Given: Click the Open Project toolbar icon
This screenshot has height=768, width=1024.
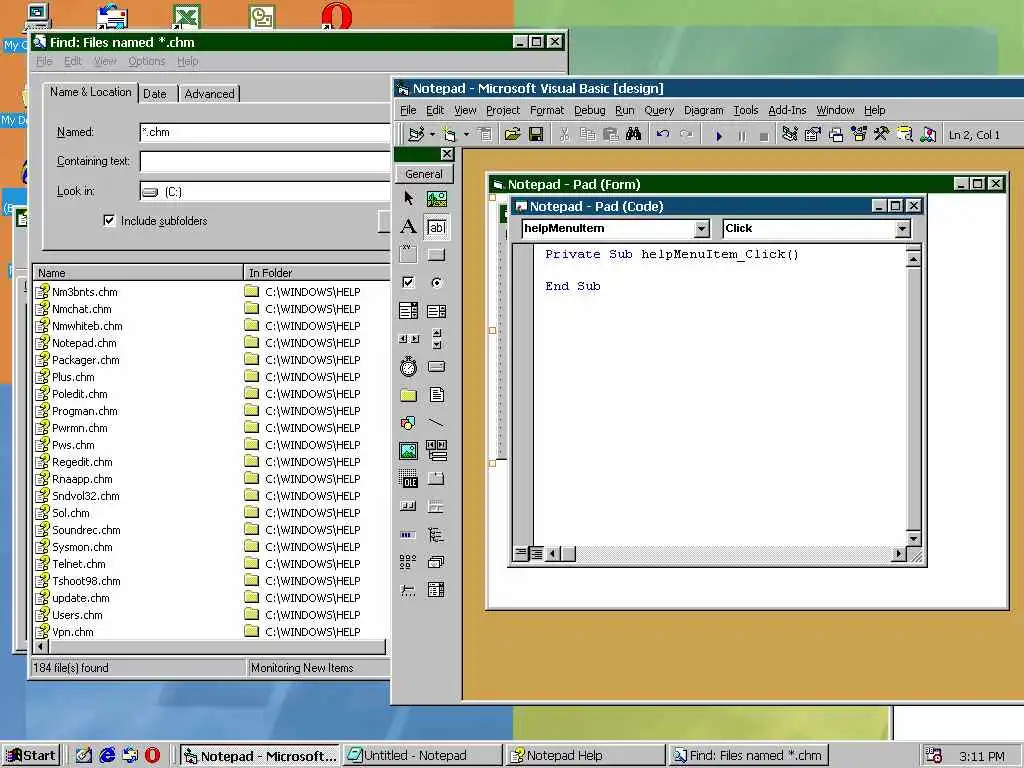Looking at the screenshot, I should tap(513, 135).
